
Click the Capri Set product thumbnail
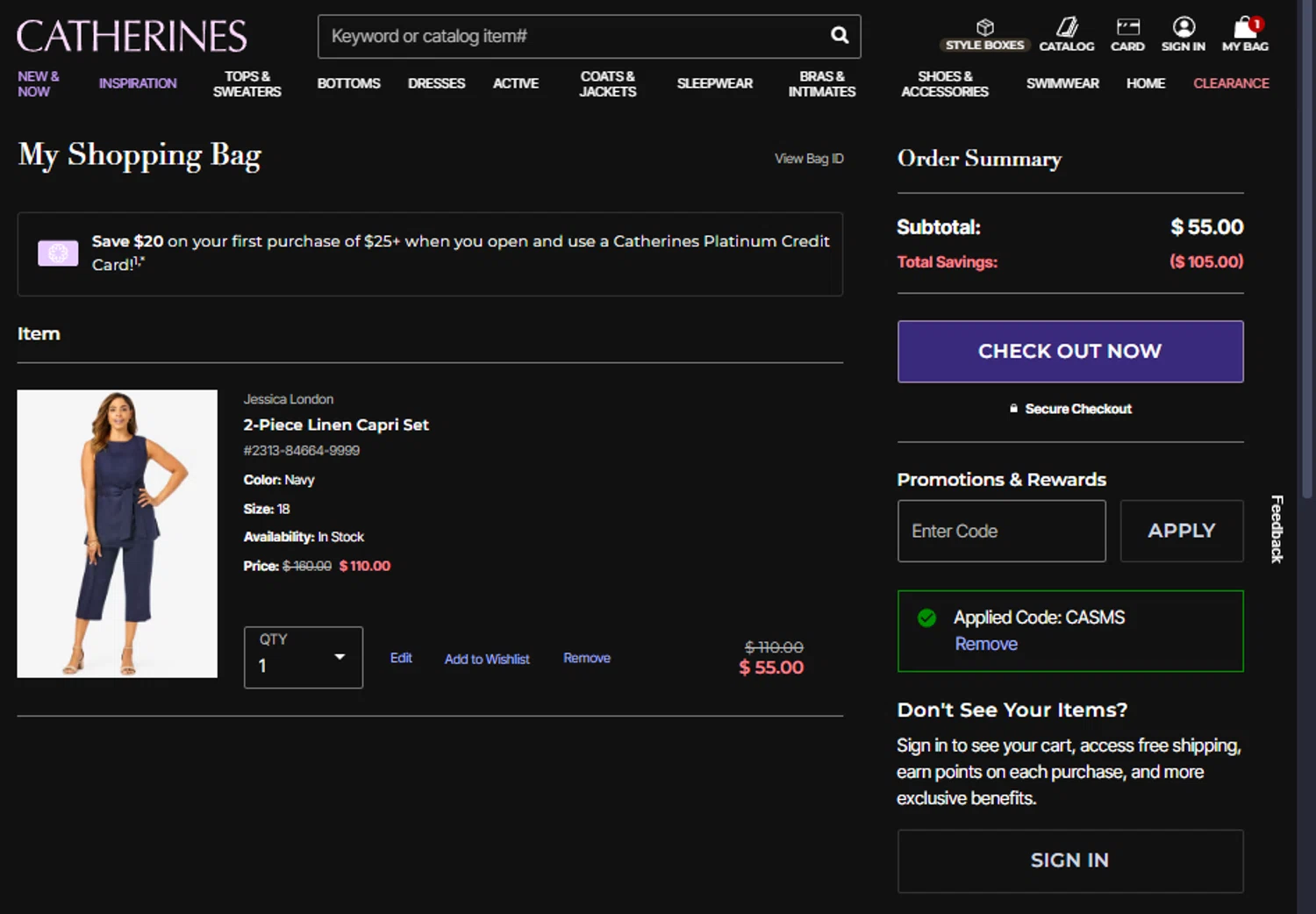click(x=118, y=533)
